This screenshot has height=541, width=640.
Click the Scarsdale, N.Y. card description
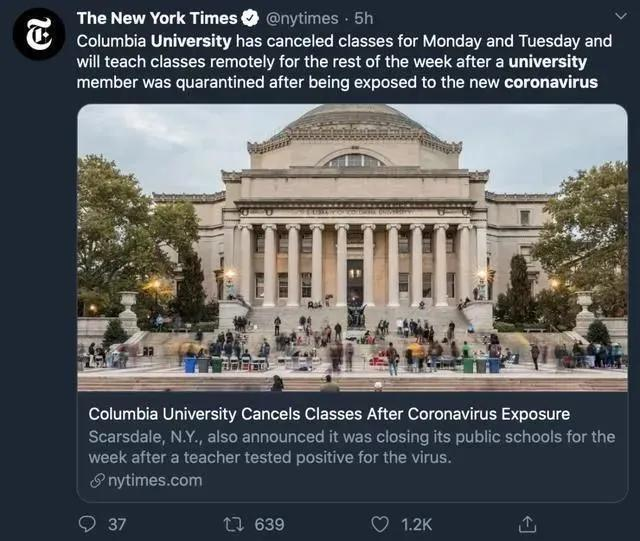pyautogui.click(x=351, y=447)
